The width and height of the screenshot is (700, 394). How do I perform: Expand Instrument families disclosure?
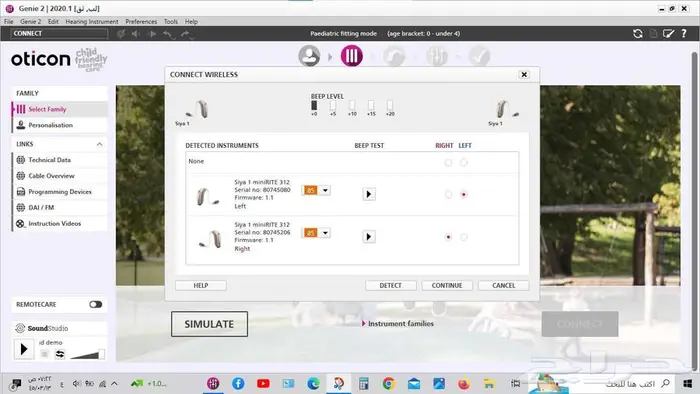pos(364,323)
